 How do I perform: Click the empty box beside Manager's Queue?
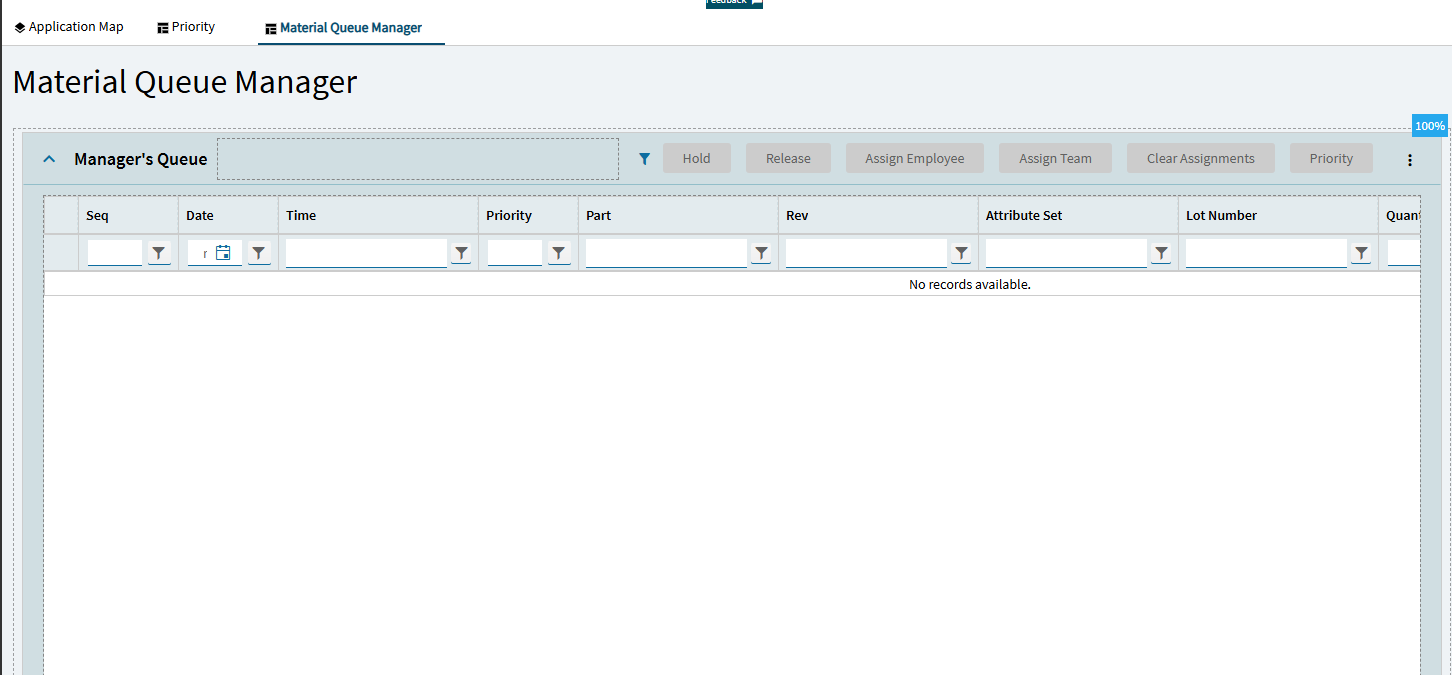point(418,159)
